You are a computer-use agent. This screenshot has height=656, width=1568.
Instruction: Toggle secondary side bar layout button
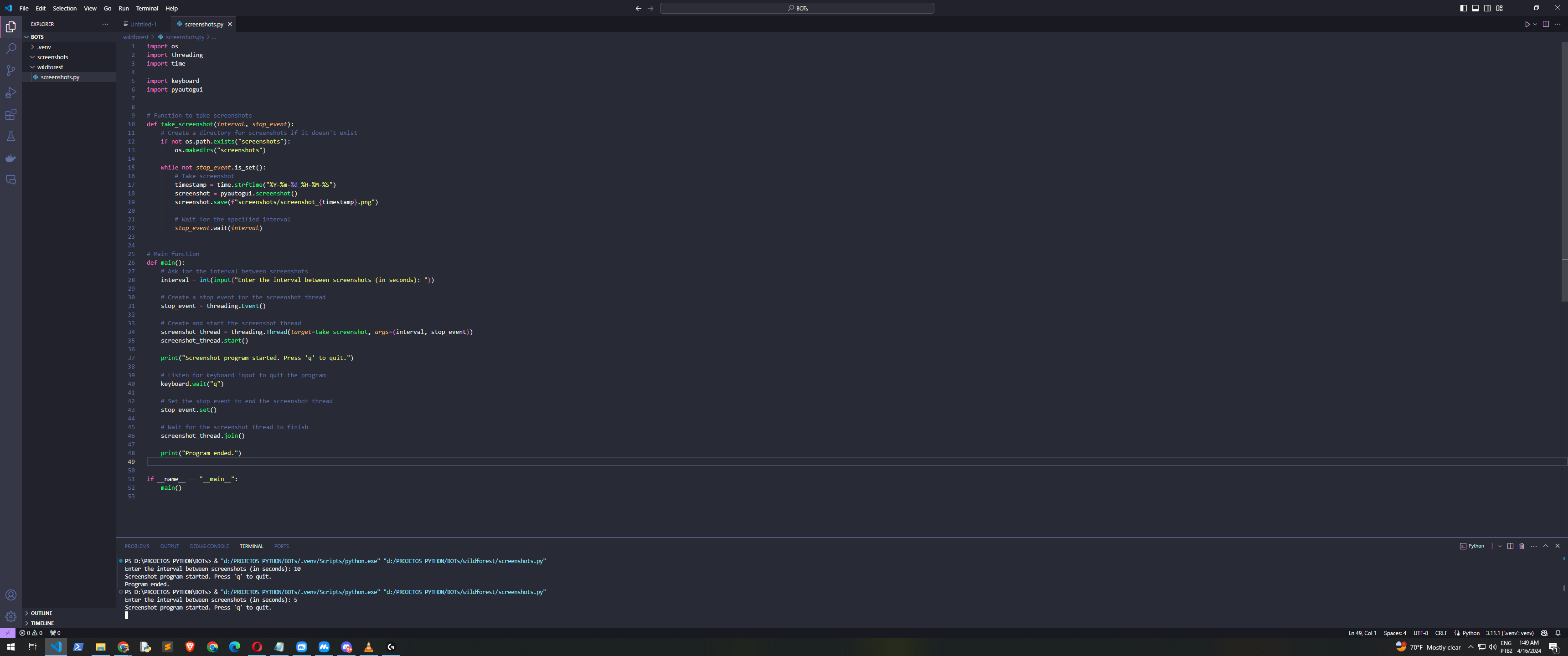click(1487, 8)
